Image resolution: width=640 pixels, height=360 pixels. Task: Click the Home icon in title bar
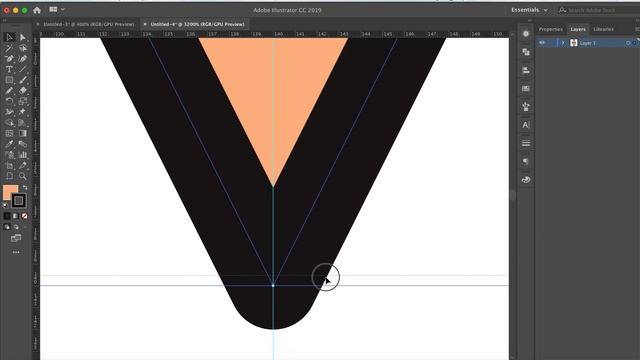click(37, 10)
